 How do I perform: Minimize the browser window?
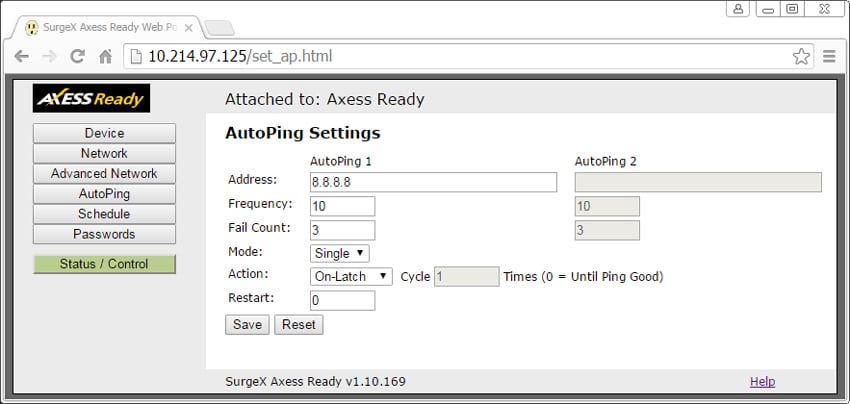(x=768, y=9)
